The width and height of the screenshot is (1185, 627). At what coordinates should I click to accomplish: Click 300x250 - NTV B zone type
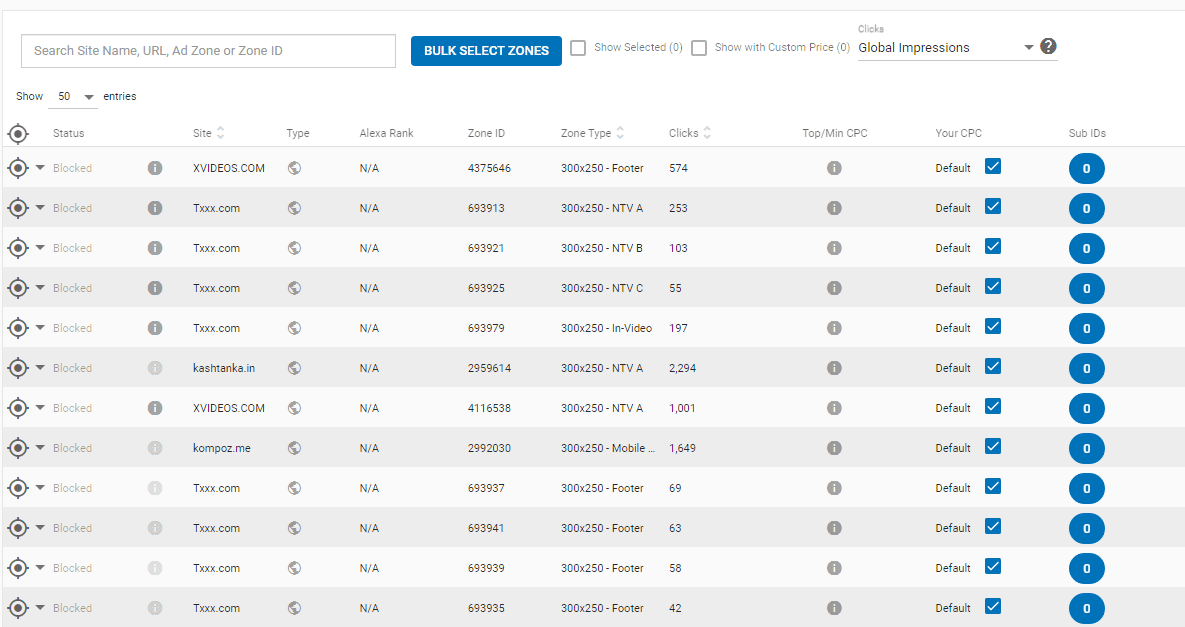point(602,248)
